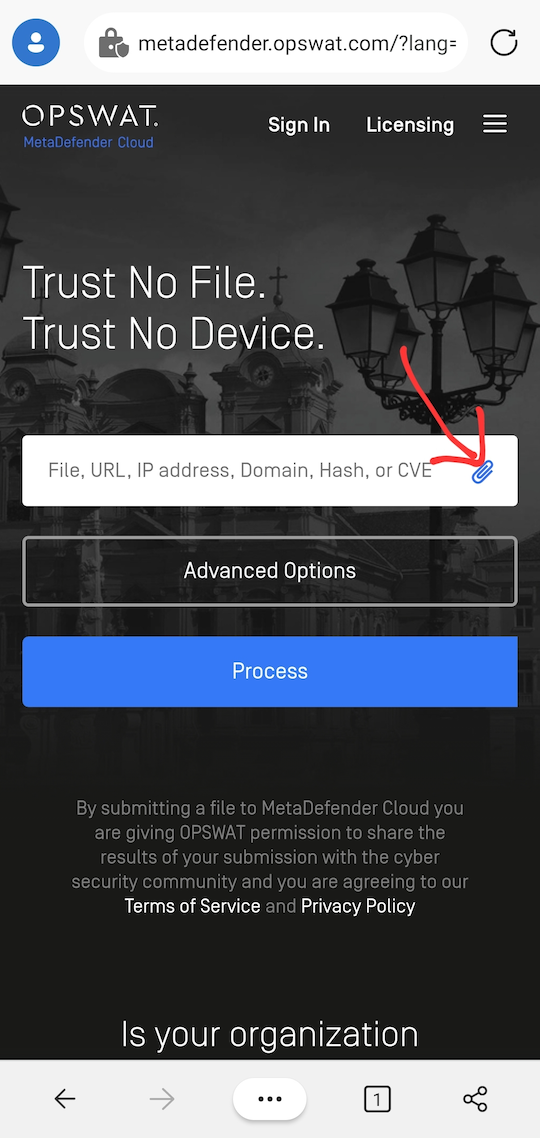Click the Sign In menu item
Screen dimensions: 540x1138
click(x=299, y=125)
